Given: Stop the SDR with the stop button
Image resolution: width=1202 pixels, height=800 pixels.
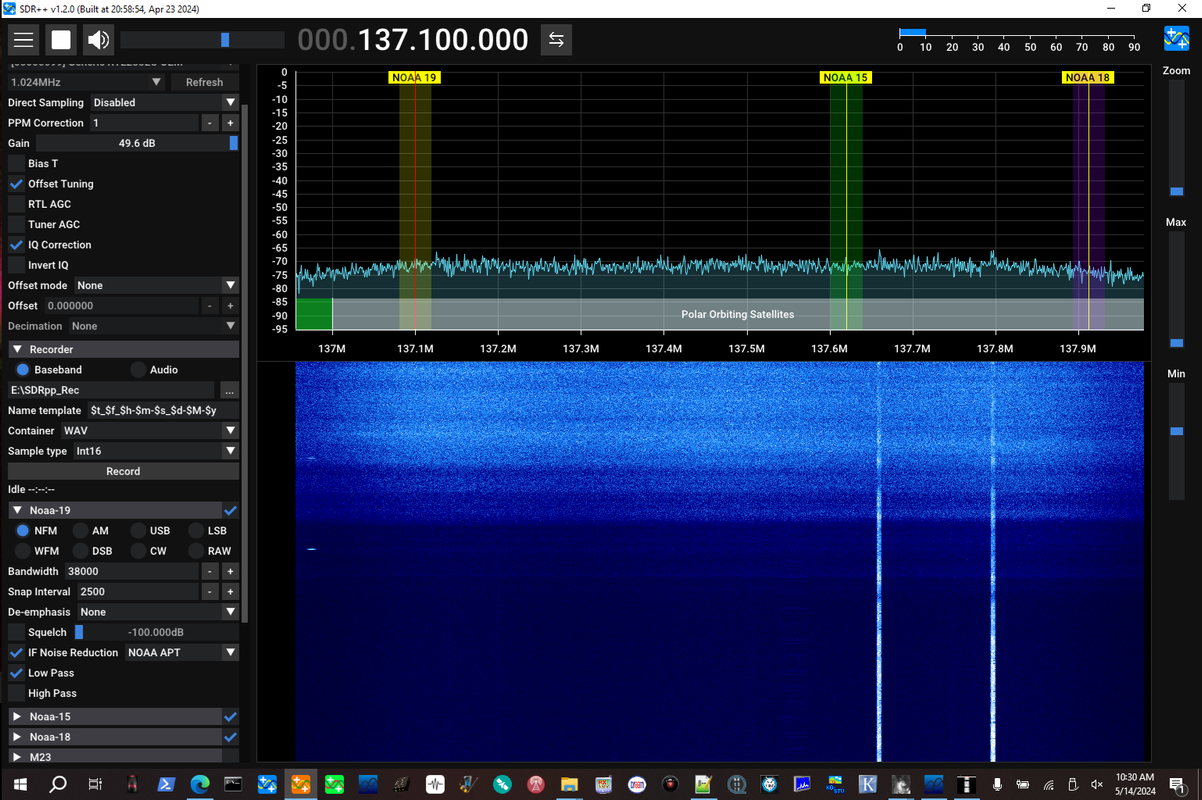Looking at the screenshot, I should [x=61, y=40].
